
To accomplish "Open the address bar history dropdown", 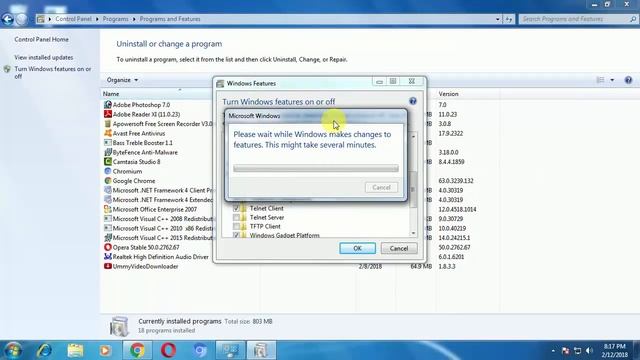I will [497, 19].
